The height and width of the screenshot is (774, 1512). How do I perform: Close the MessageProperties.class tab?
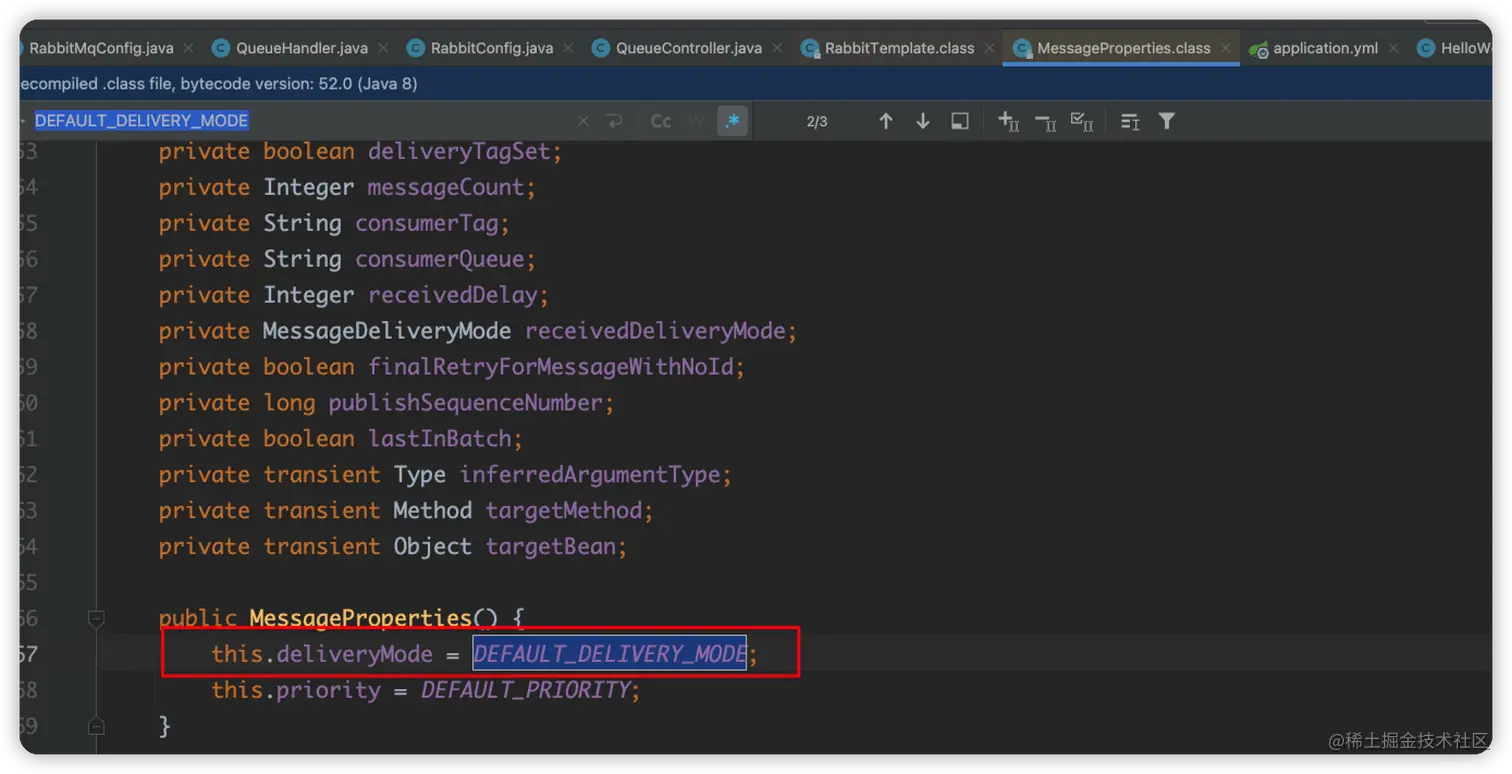(1226, 48)
